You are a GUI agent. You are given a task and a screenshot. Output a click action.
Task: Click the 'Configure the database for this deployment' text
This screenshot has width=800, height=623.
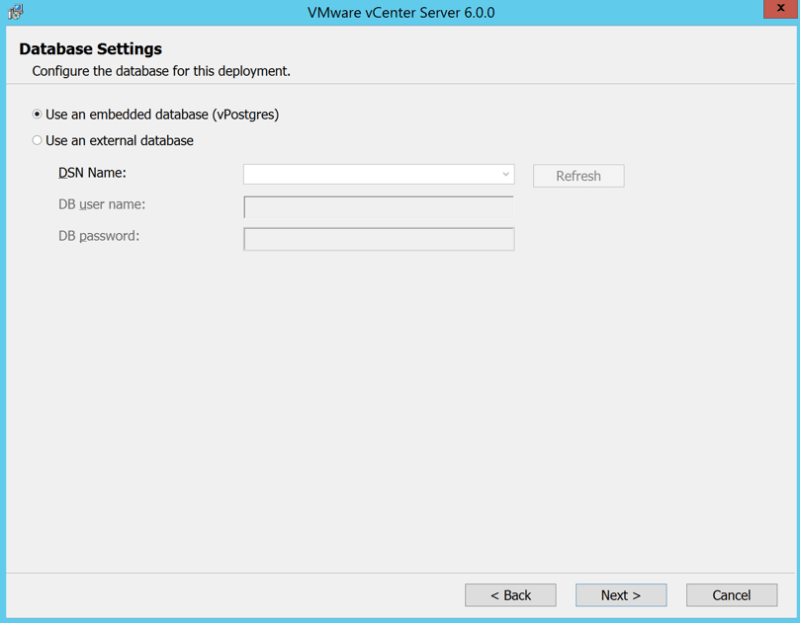point(161,71)
